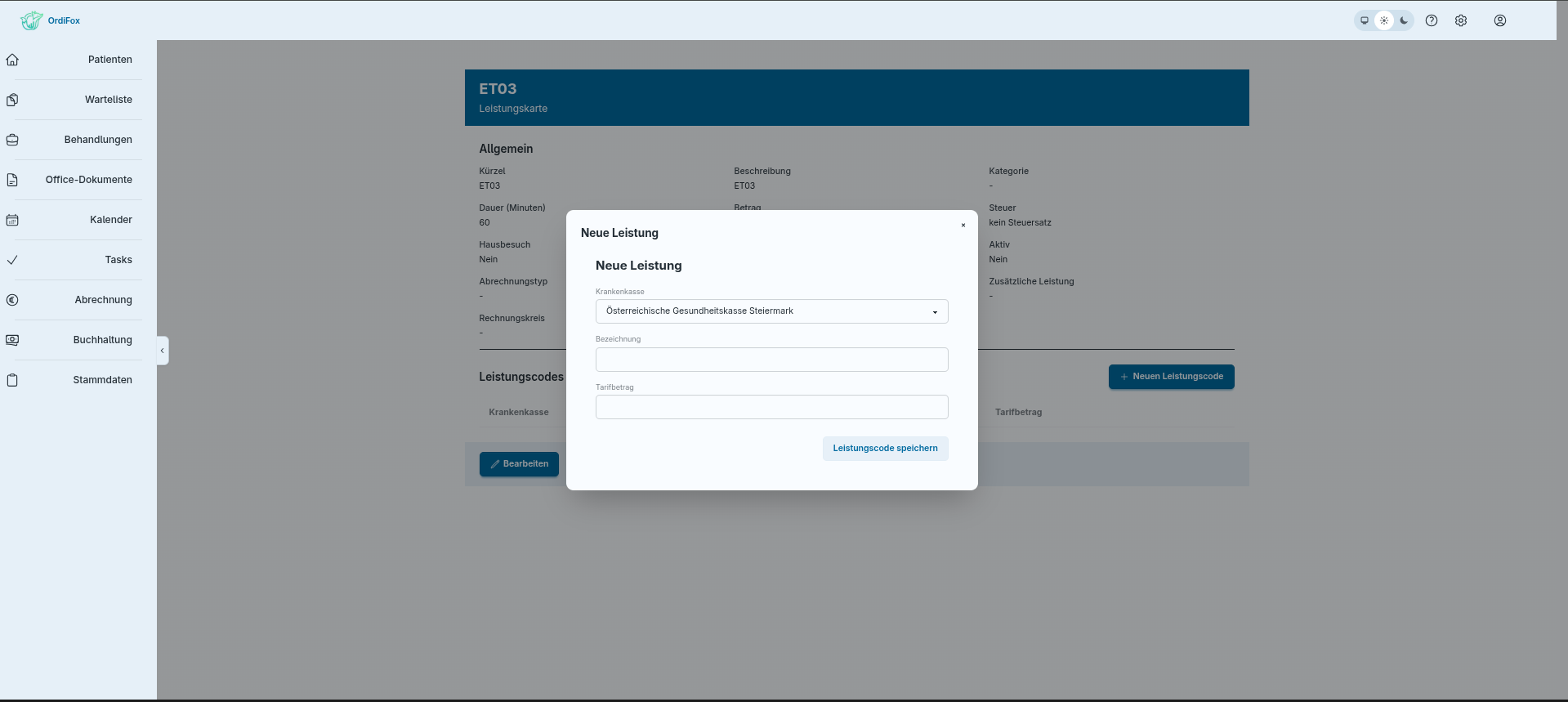Click the Abrechnung euro icon in sidebar
The height and width of the screenshot is (702, 1568).
click(12, 300)
